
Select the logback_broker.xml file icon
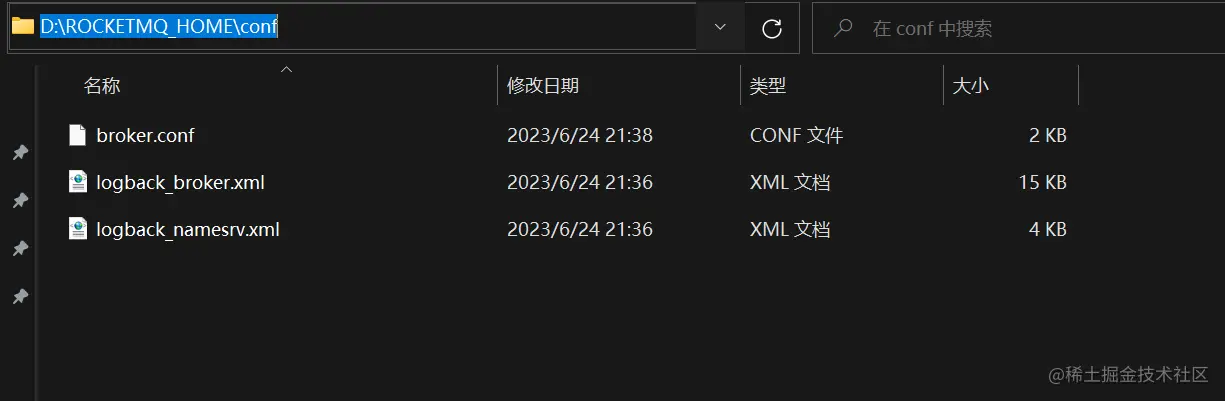77,182
